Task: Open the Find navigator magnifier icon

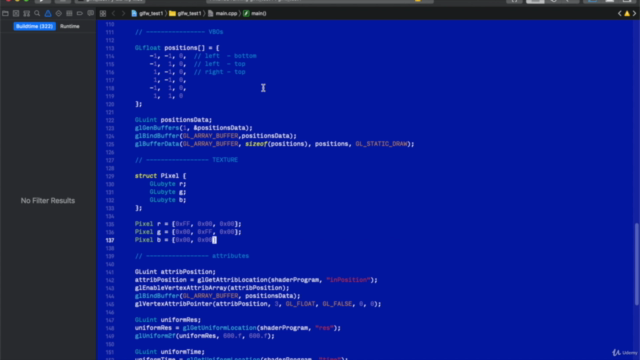Action: click(x=37, y=13)
